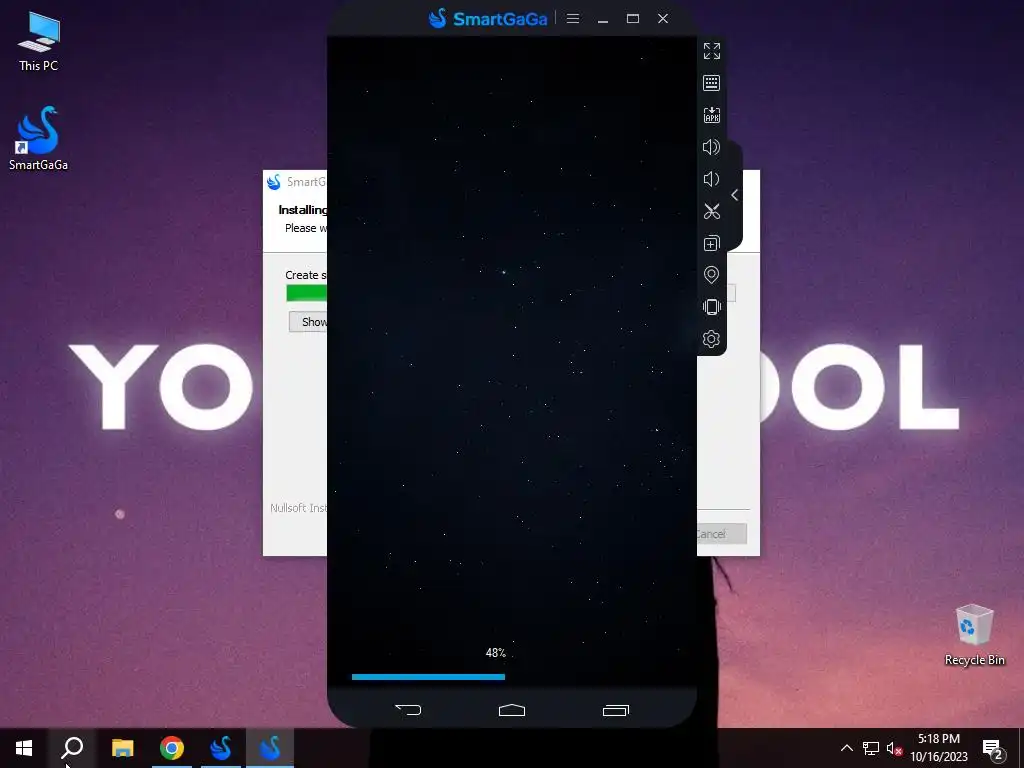Show hidden tray icons chevron
Image resolution: width=1024 pixels, height=768 pixels.
pos(846,748)
